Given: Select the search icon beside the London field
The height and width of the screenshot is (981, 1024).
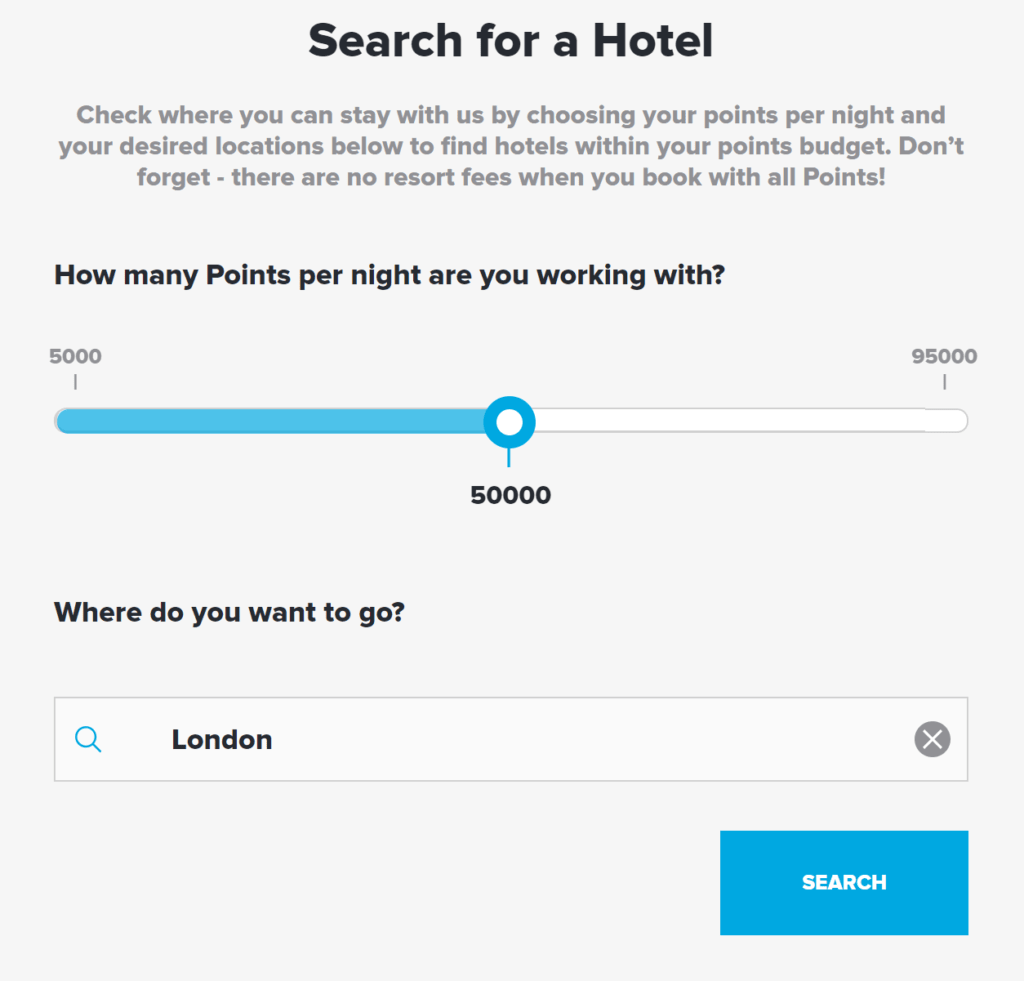Looking at the screenshot, I should (88, 740).
